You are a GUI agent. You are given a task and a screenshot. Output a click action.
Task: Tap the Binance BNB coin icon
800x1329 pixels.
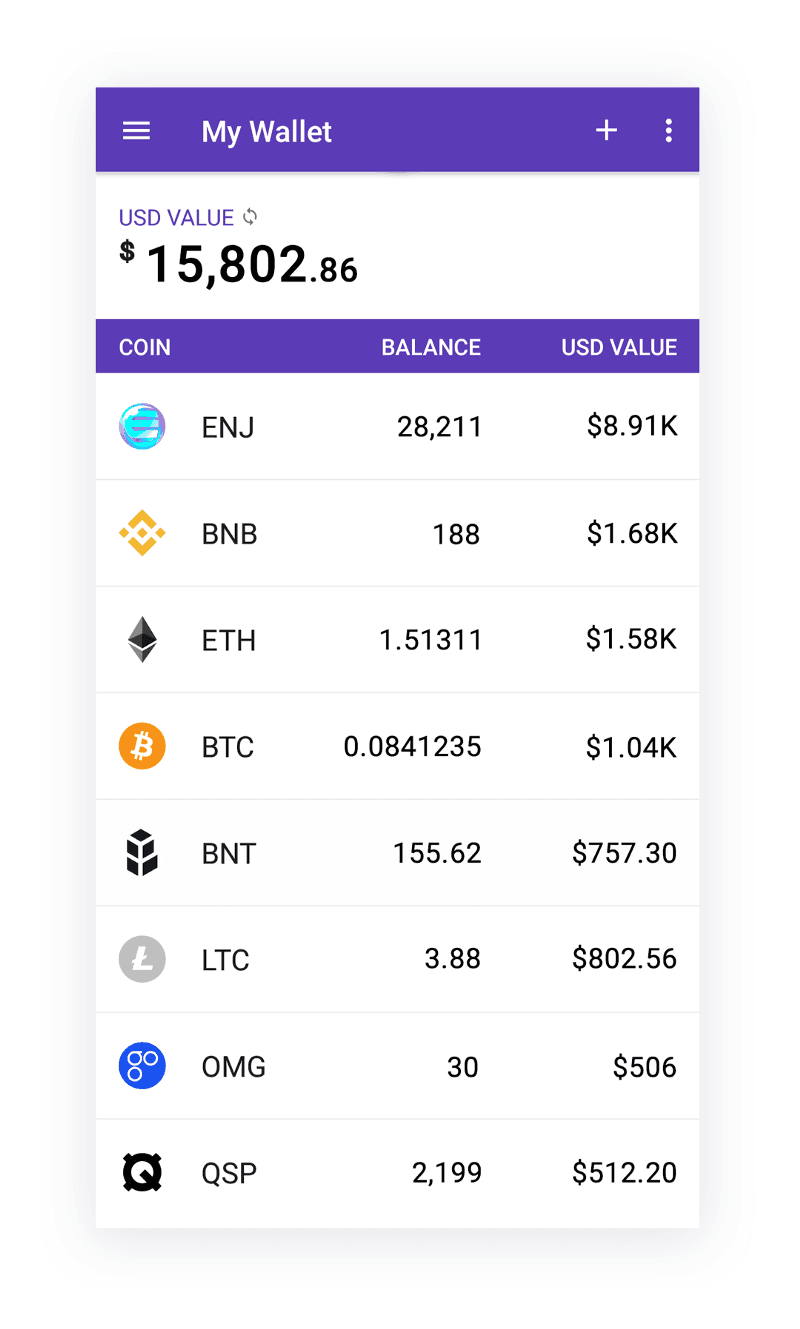click(x=142, y=533)
